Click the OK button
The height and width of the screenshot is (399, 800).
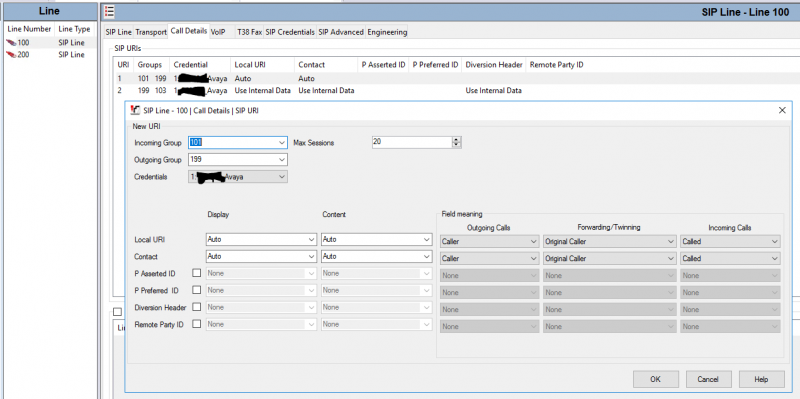(x=656, y=379)
